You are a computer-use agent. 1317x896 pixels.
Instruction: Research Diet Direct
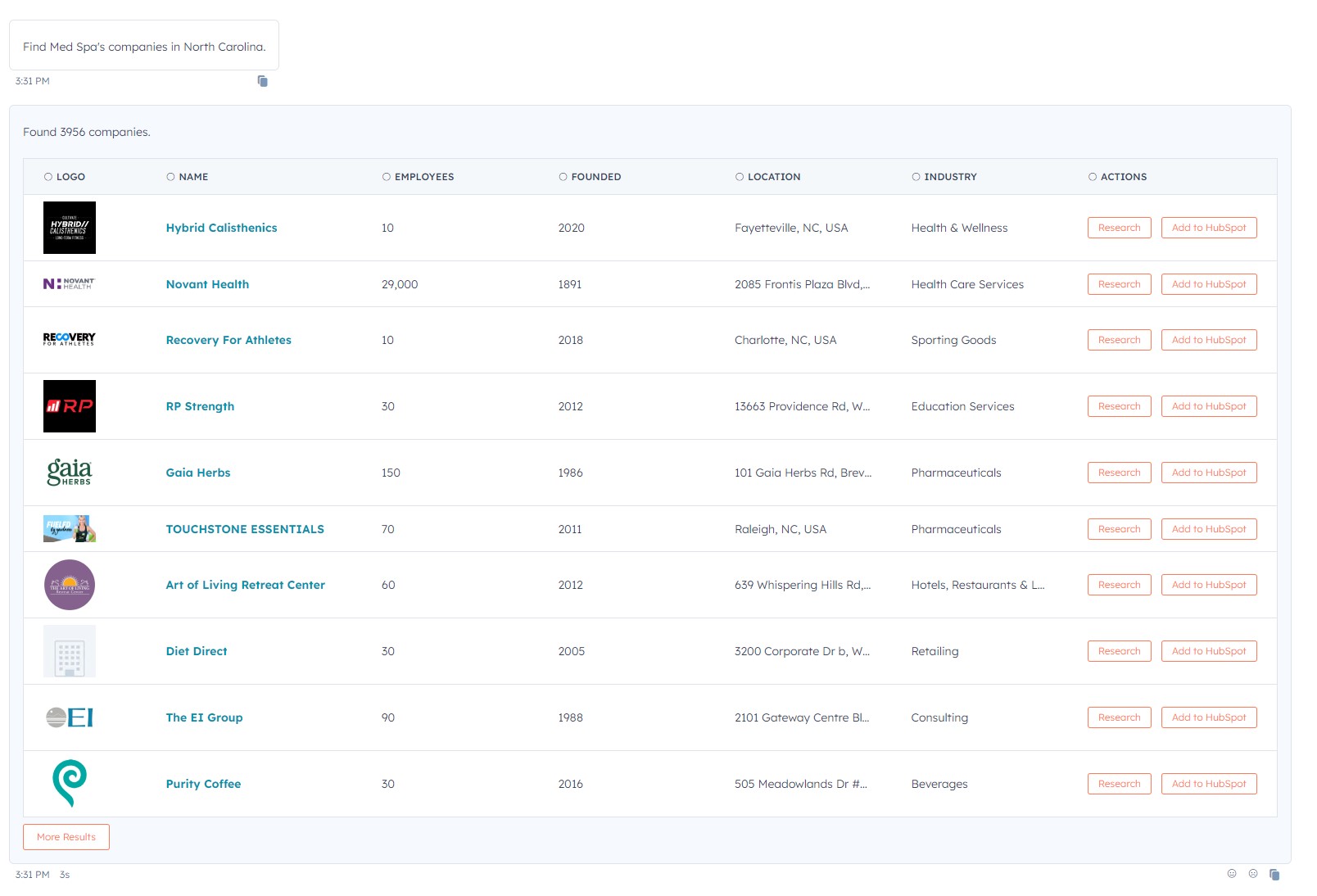click(1120, 651)
